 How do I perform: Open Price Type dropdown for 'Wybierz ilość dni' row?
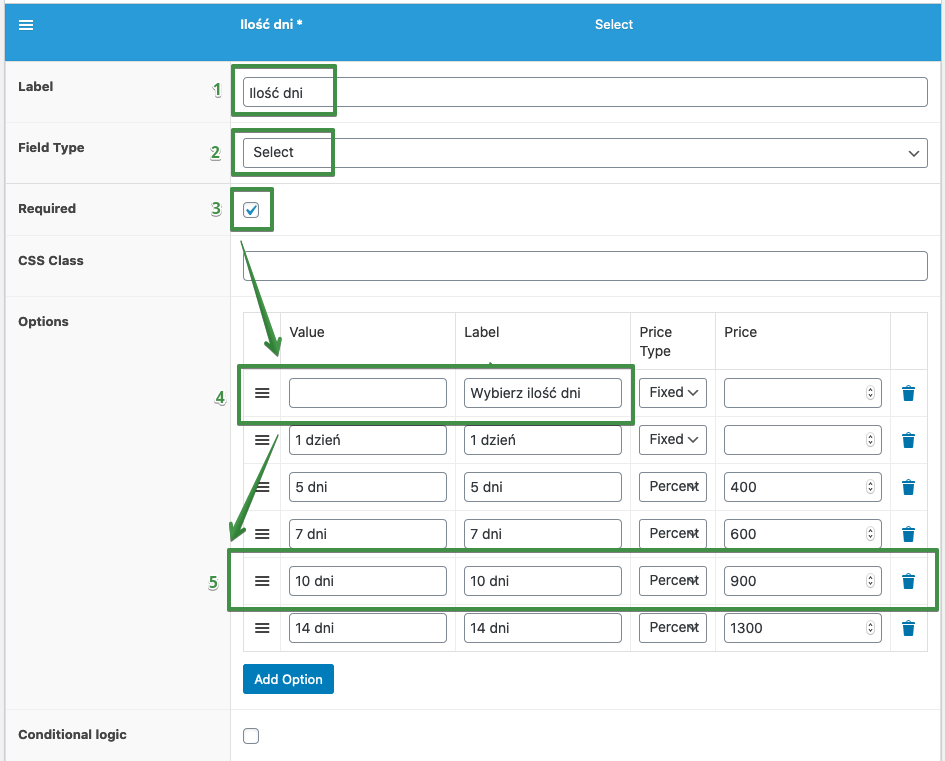tap(673, 393)
